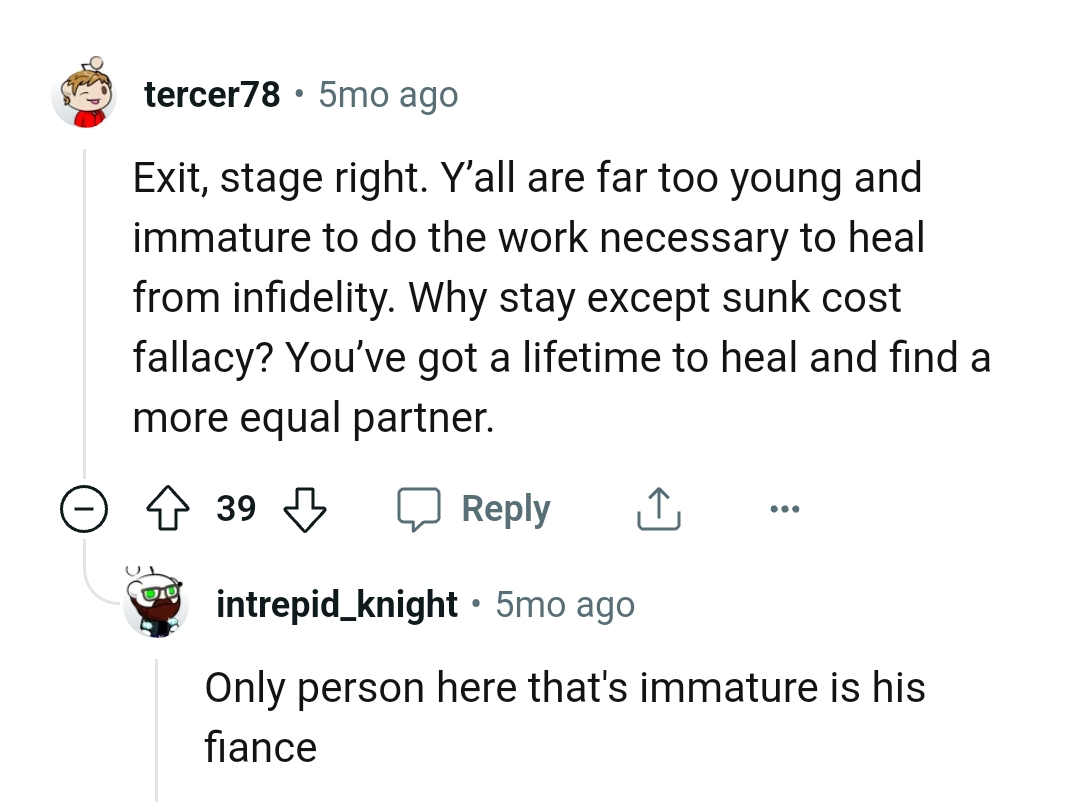This screenshot has height=802, width=1079.
Task: Open the overflow menu on tercer78's comment
Action: (784, 508)
